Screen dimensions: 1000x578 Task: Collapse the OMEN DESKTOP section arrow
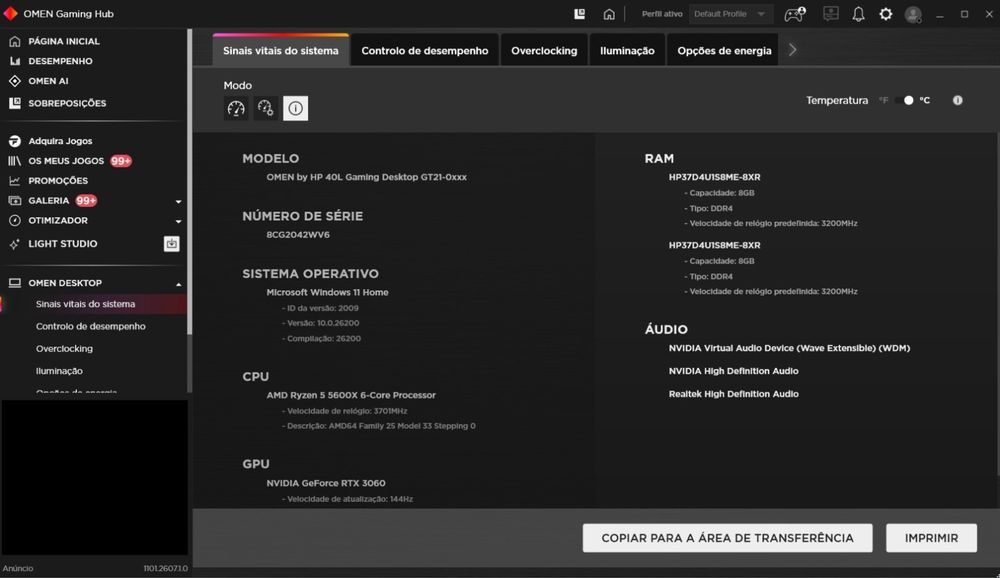point(179,284)
